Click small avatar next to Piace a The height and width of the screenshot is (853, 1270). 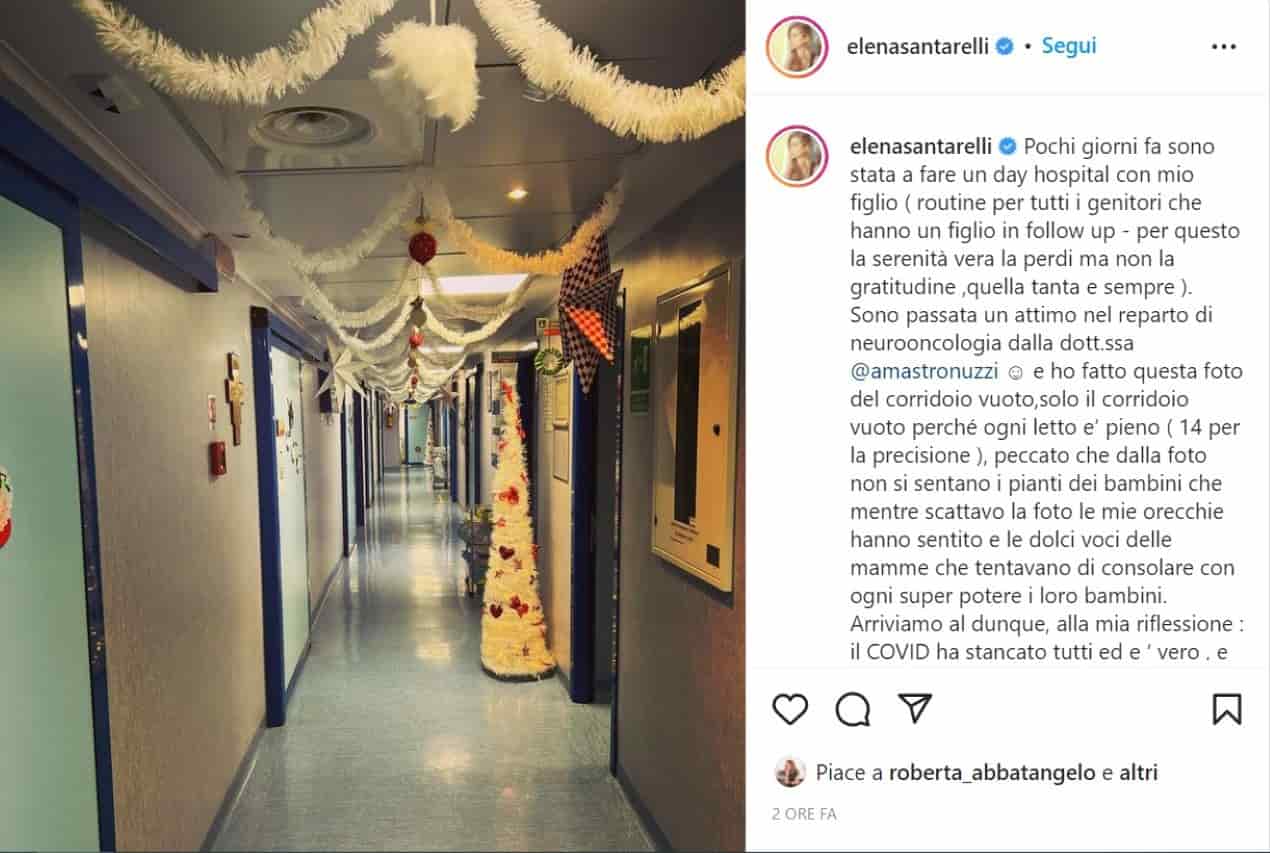(790, 772)
